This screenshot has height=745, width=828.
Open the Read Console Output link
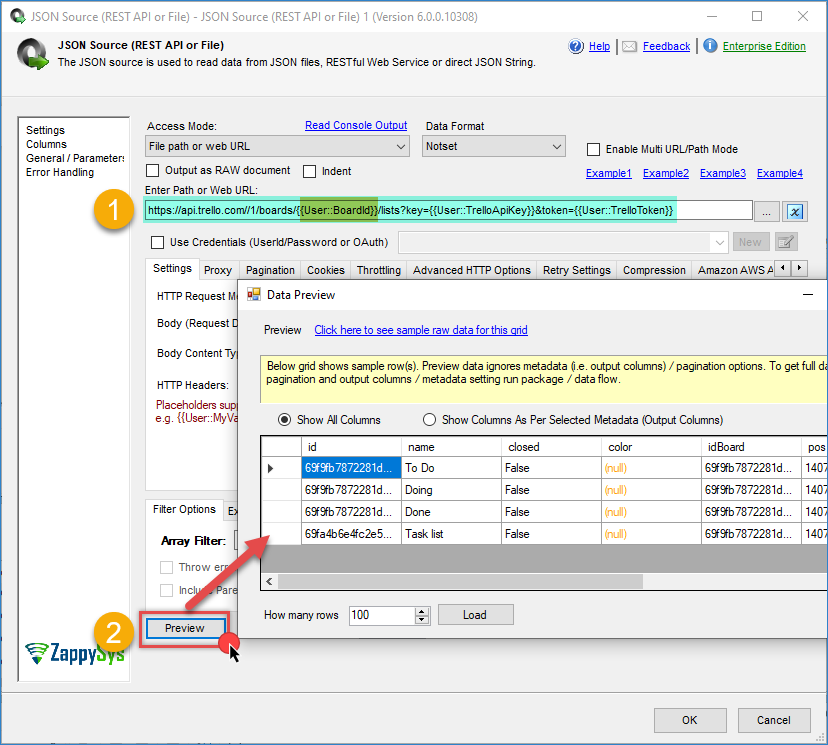coord(356,125)
